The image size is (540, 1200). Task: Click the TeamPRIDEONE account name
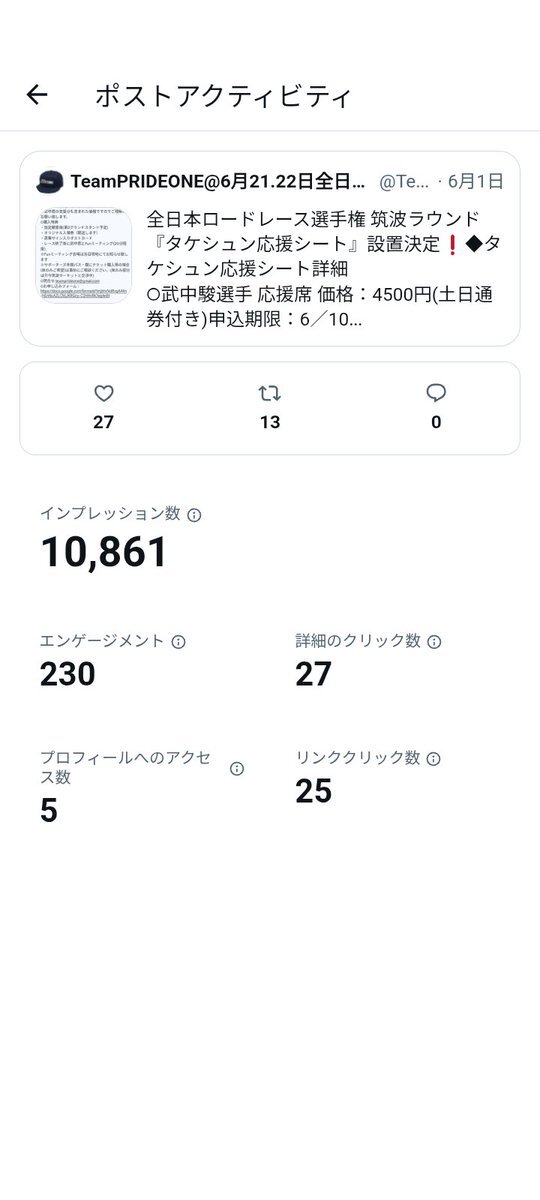(218, 181)
